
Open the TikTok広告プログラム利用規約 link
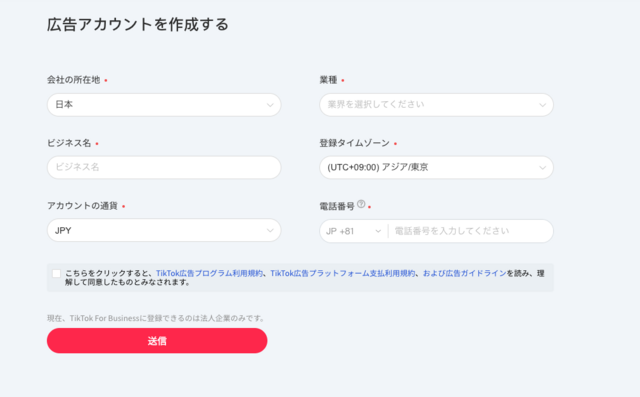pos(209,273)
